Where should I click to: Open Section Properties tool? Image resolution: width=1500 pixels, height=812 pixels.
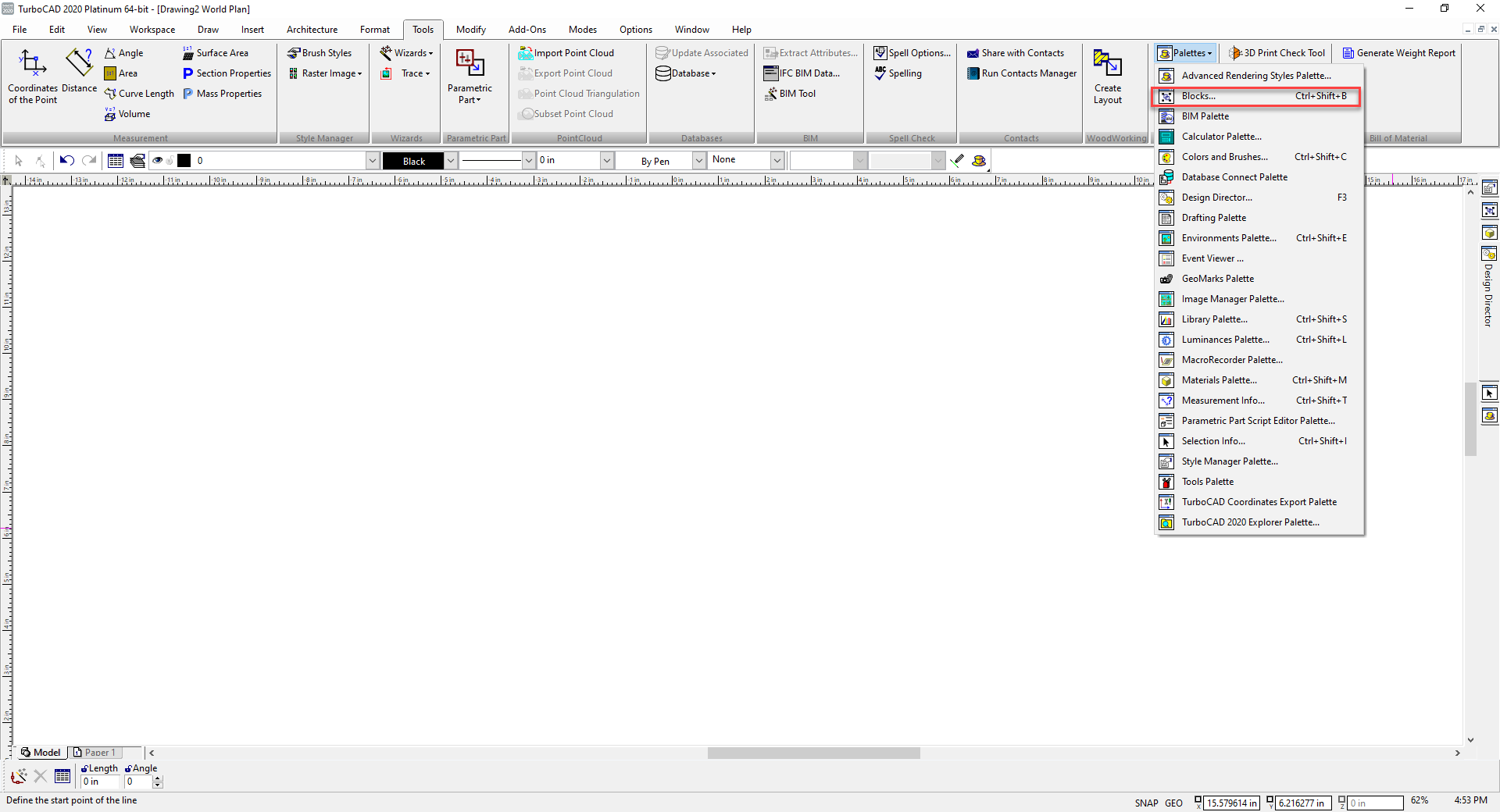coord(227,73)
